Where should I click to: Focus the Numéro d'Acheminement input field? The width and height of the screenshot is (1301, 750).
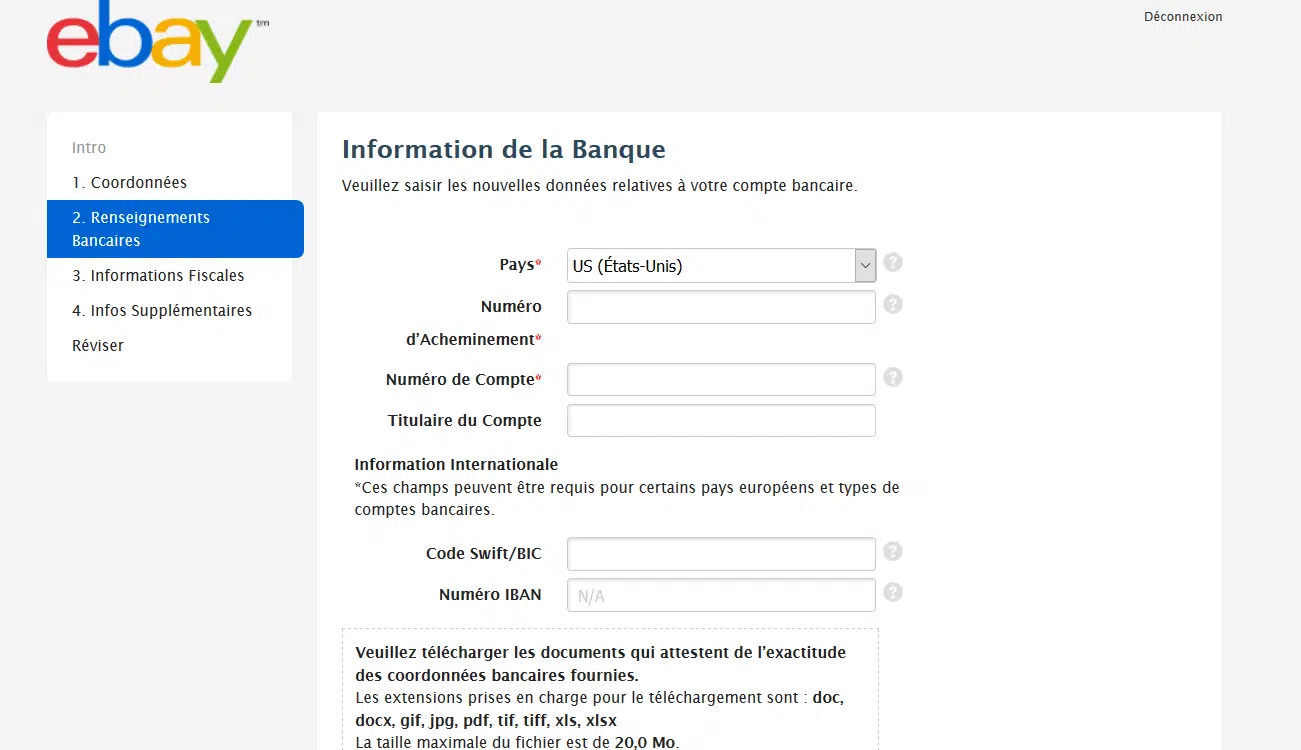pyautogui.click(x=721, y=307)
